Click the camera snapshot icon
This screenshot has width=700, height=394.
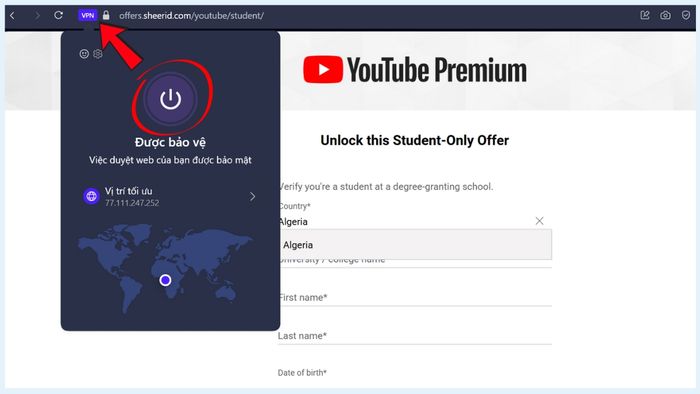(665, 16)
